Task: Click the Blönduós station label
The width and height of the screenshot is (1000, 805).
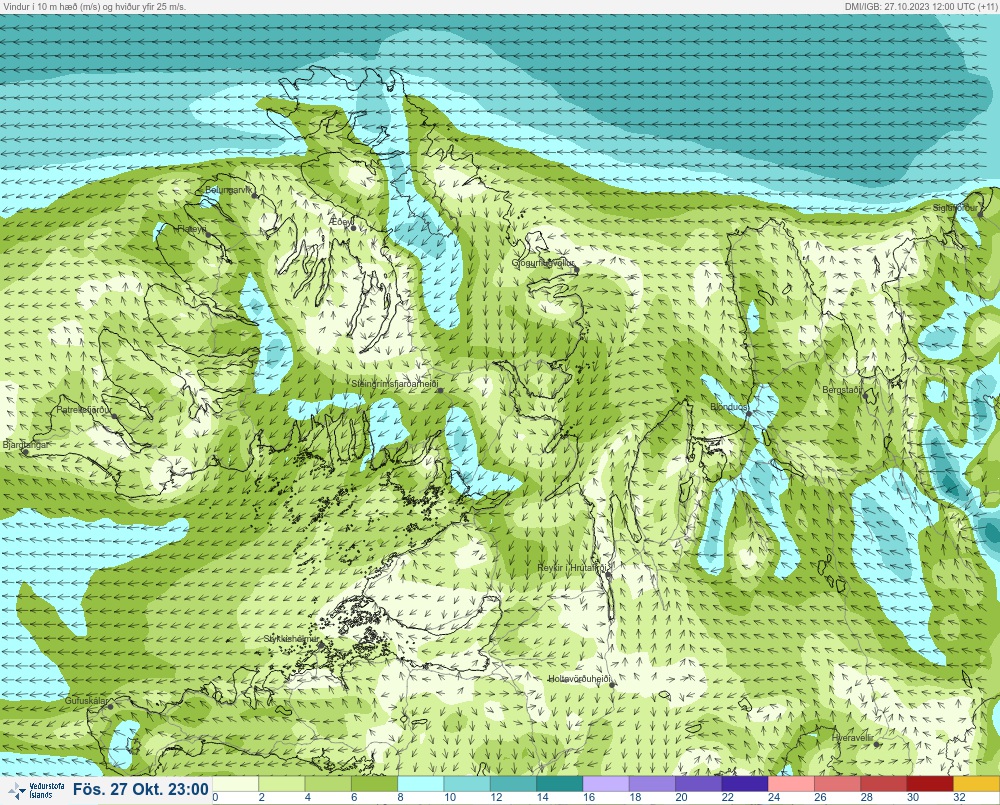Action: tap(728, 407)
